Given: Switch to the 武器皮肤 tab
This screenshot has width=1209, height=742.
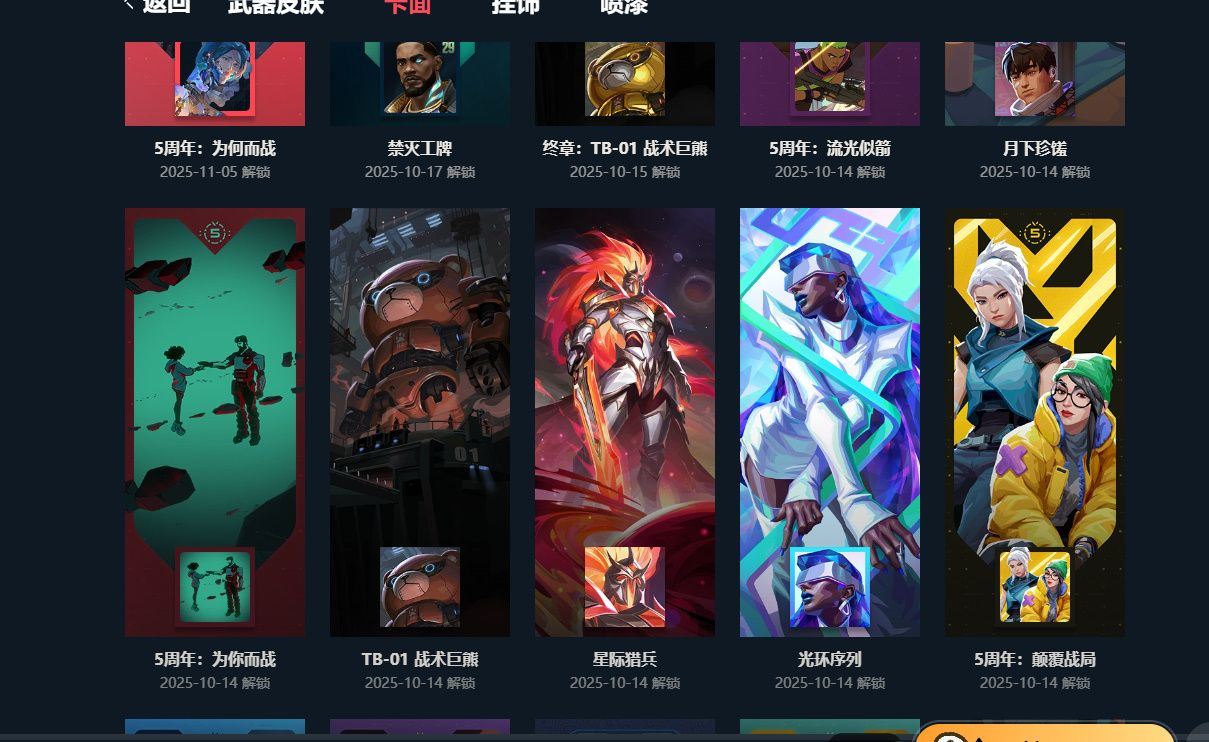Looking at the screenshot, I should (276, 6).
